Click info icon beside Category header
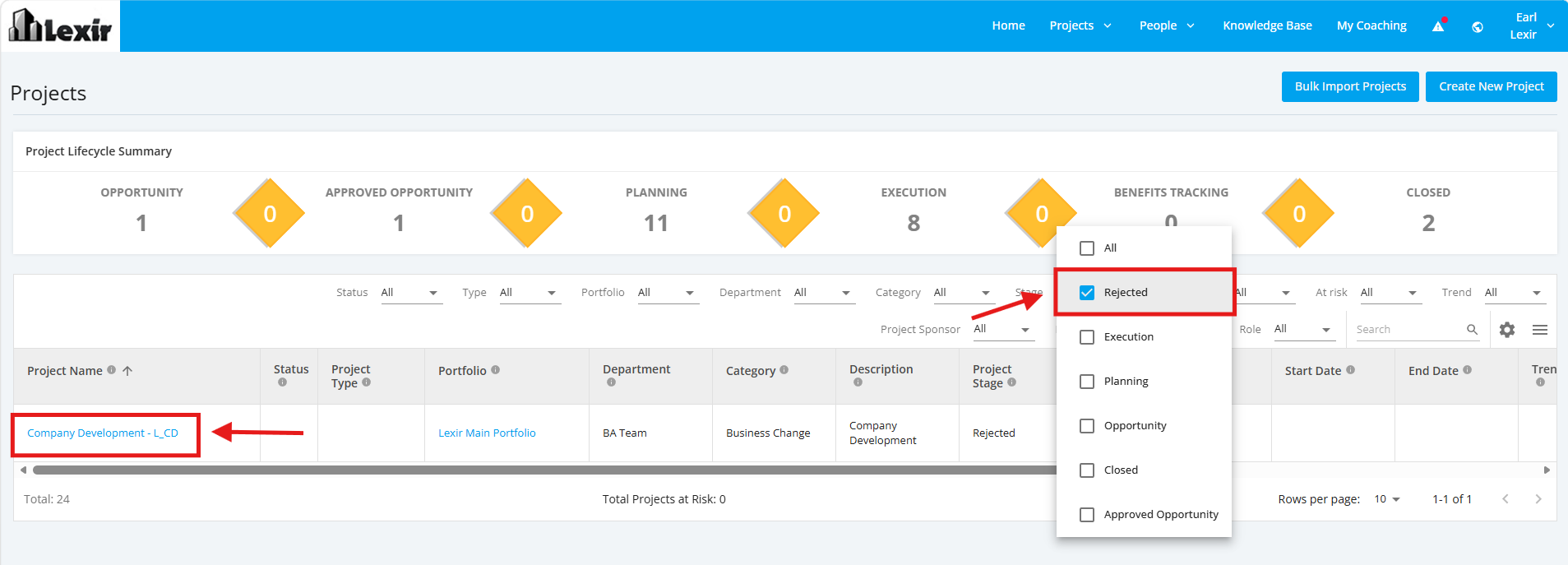 click(x=784, y=370)
